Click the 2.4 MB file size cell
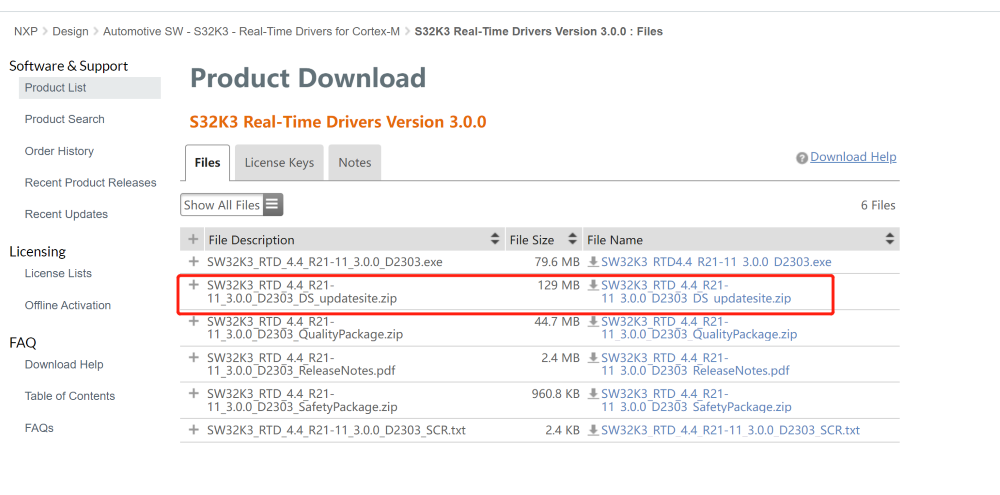1000x495 pixels. tap(560, 358)
